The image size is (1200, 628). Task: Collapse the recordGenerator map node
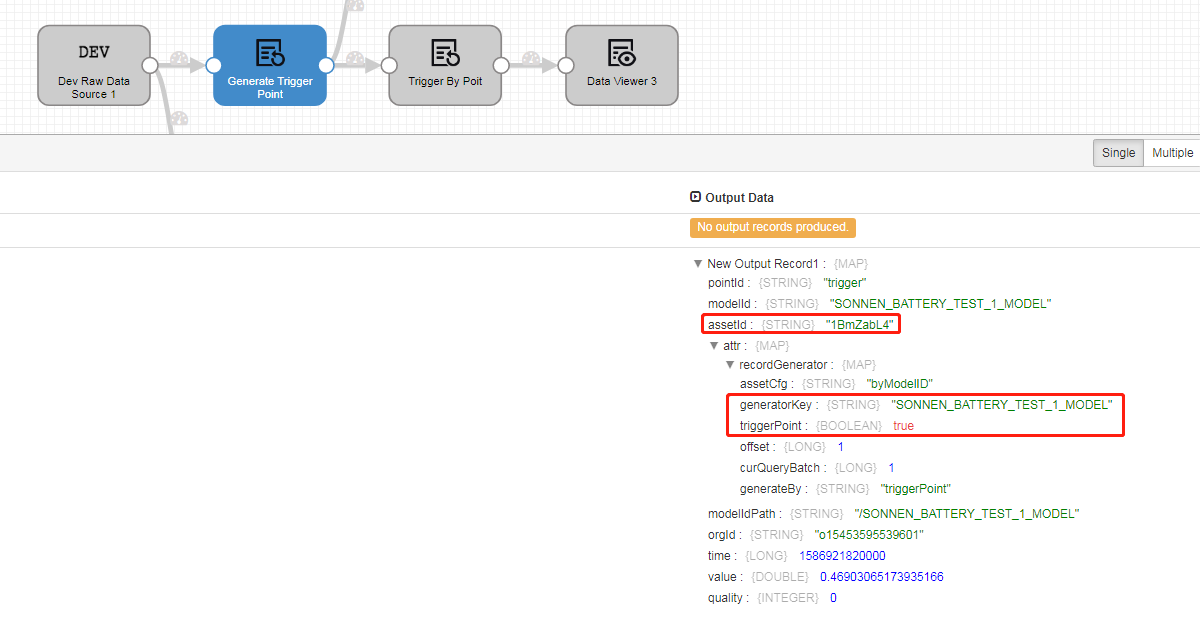(x=729, y=365)
